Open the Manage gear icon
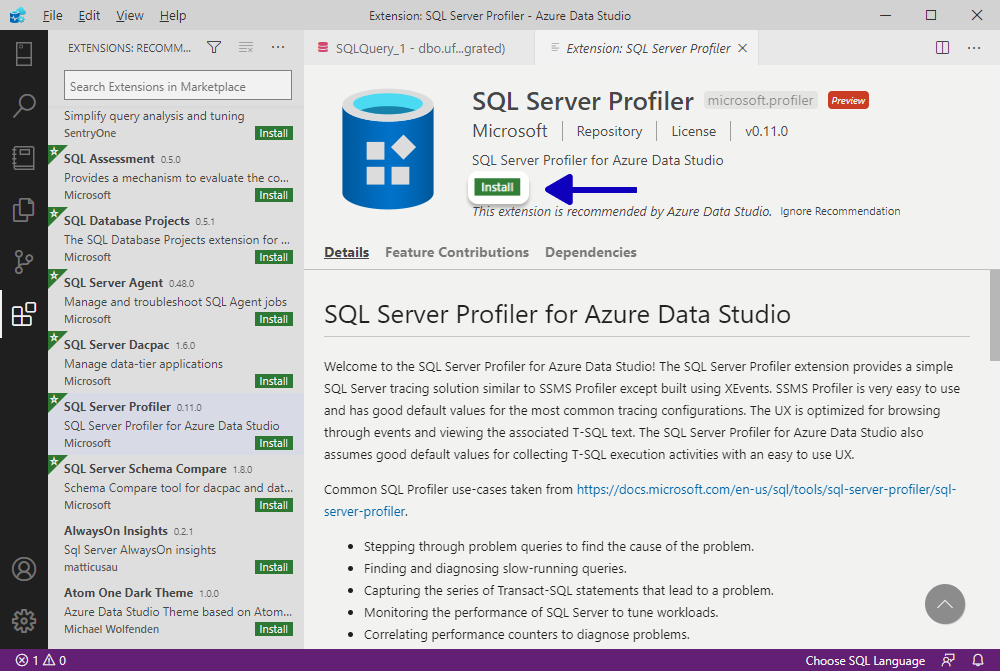Image resolution: width=1000 pixels, height=671 pixels. (x=24, y=621)
